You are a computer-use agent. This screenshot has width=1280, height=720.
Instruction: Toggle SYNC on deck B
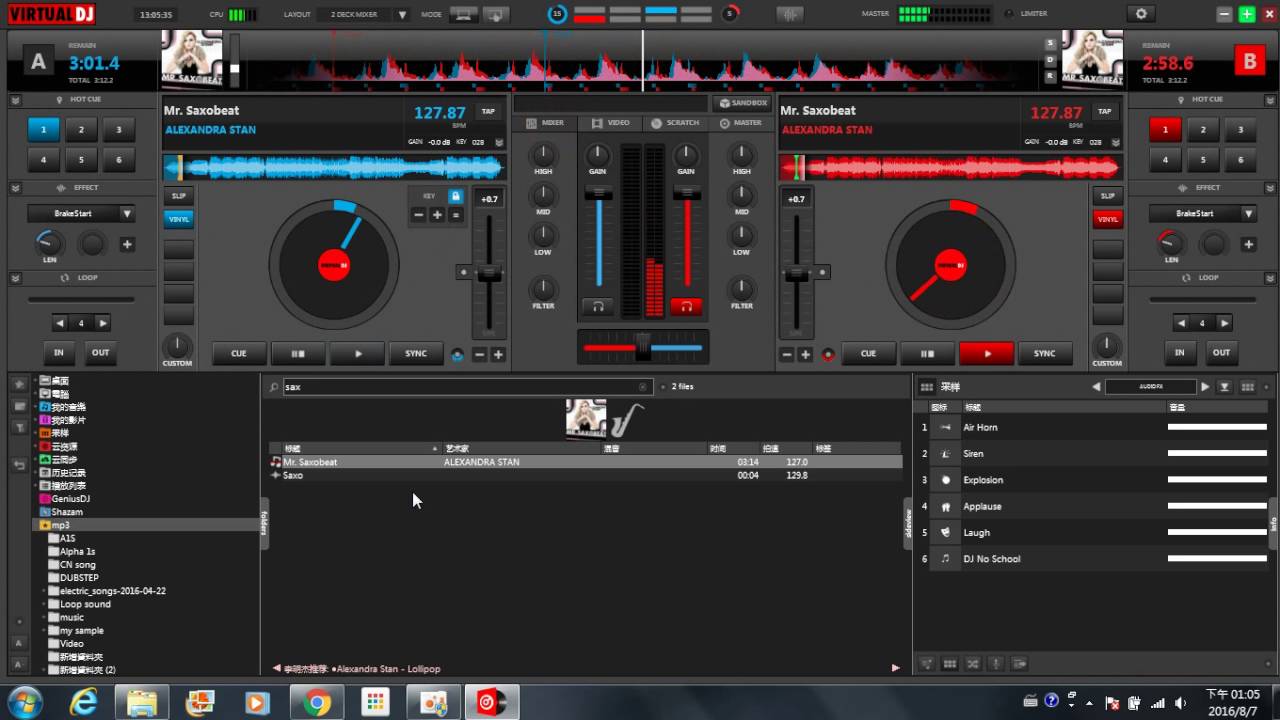[1044, 353]
